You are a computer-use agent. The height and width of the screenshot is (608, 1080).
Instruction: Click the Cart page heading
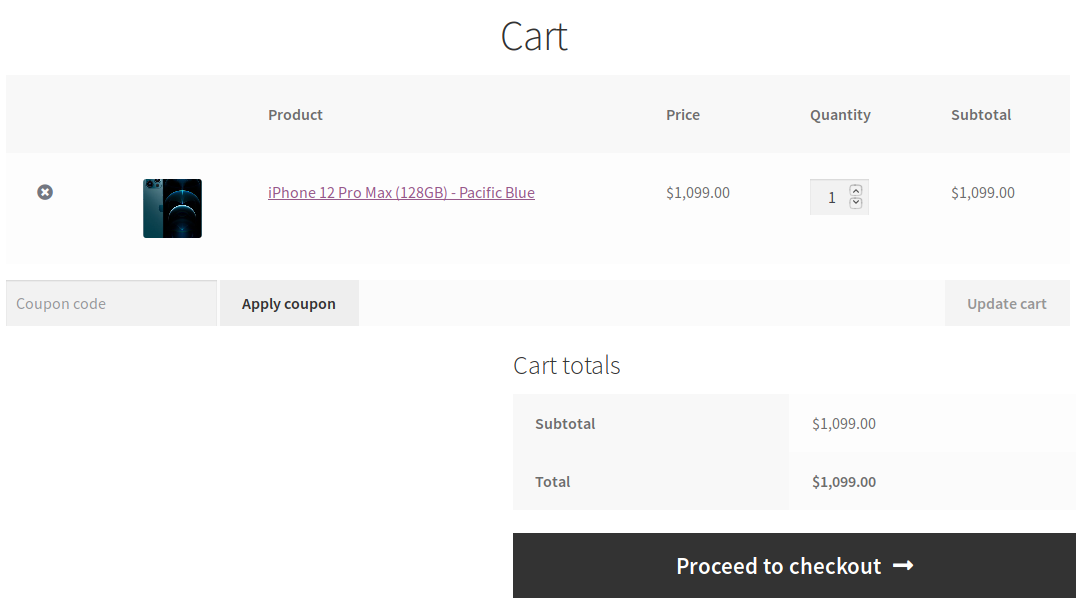(x=534, y=36)
